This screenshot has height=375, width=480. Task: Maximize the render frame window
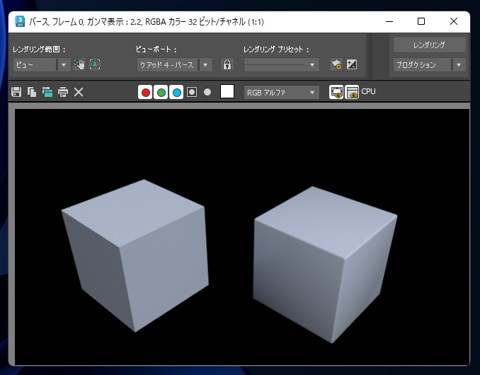click(421, 22)
